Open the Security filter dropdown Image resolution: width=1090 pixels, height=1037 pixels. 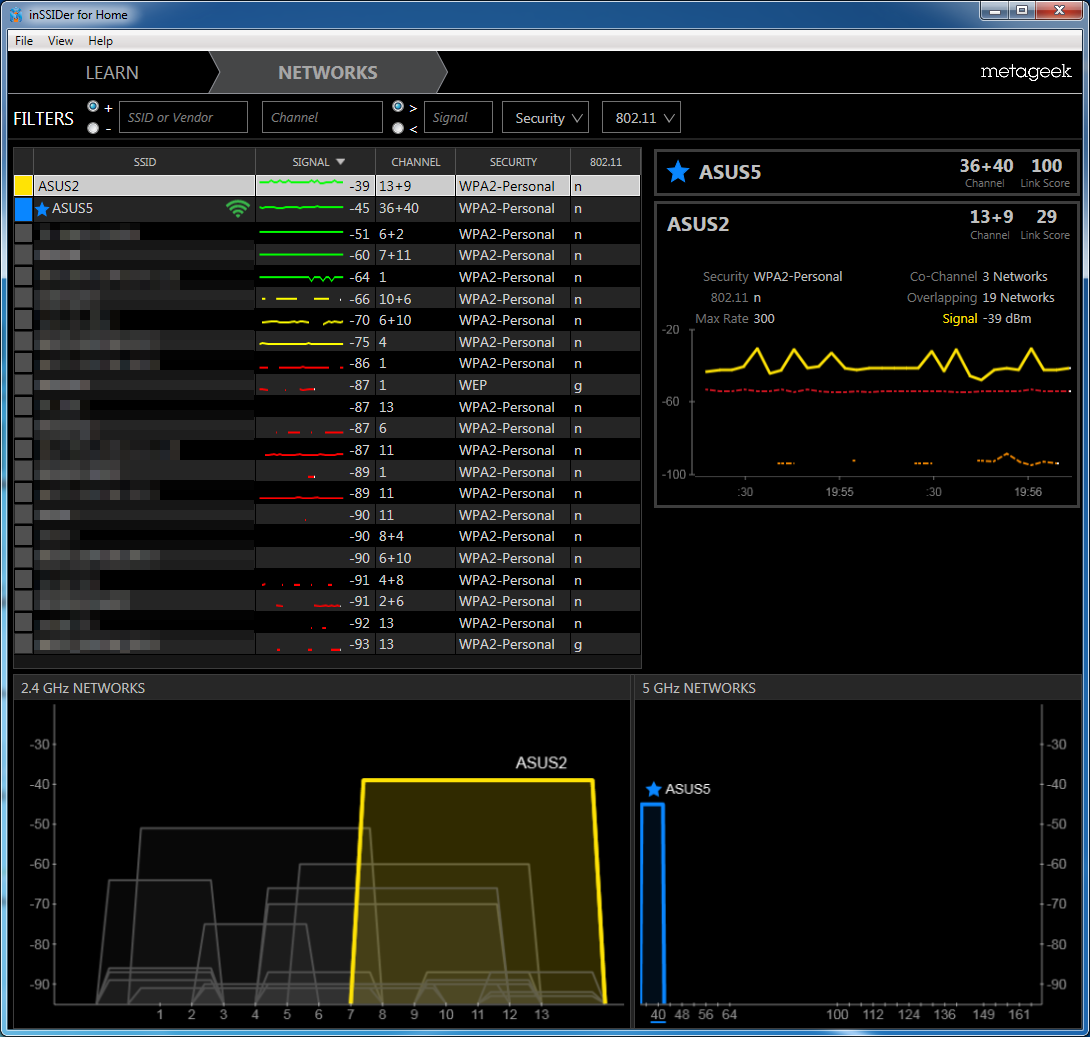pyautogui.click(x=546, y=117)
